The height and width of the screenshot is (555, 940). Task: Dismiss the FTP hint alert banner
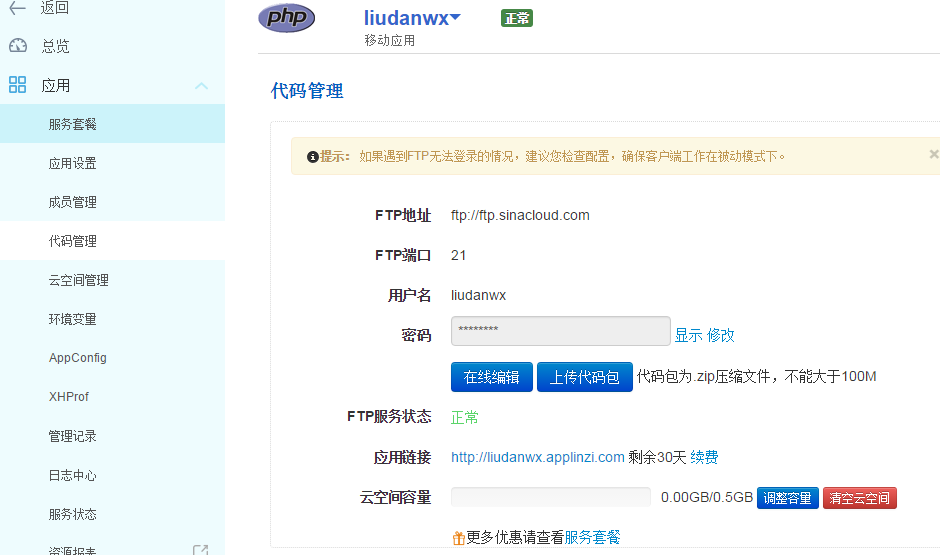933,155
